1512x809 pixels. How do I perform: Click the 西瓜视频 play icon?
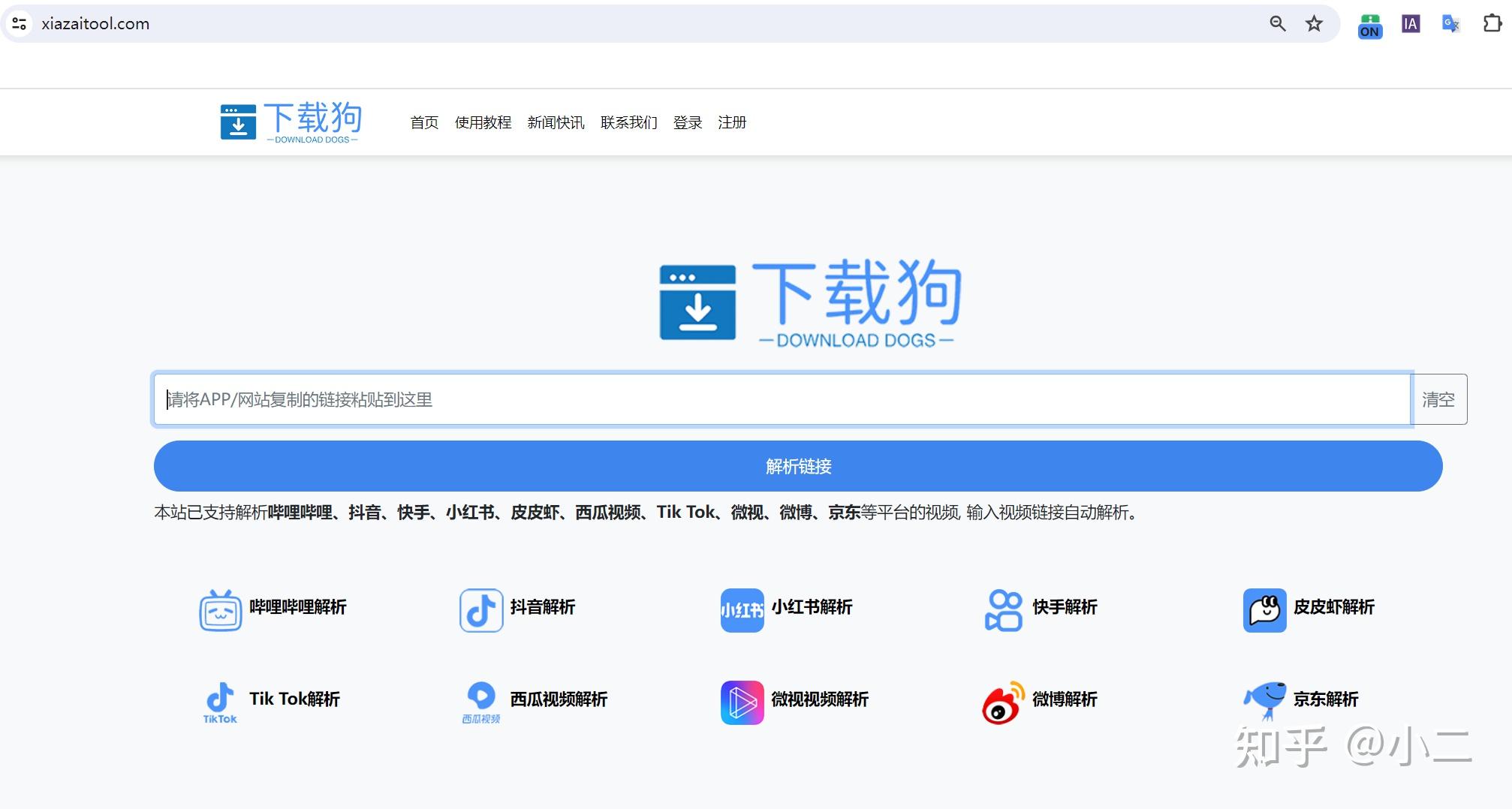(481, 702)
